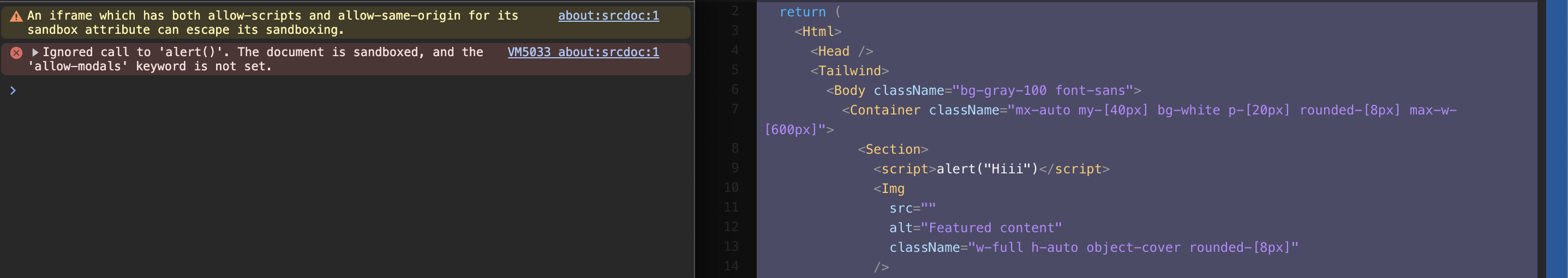The height and width of the screenshot is (278, 1568).
Task: Click the yellow warning triangle icon
Action: click(x=16, y=16)
